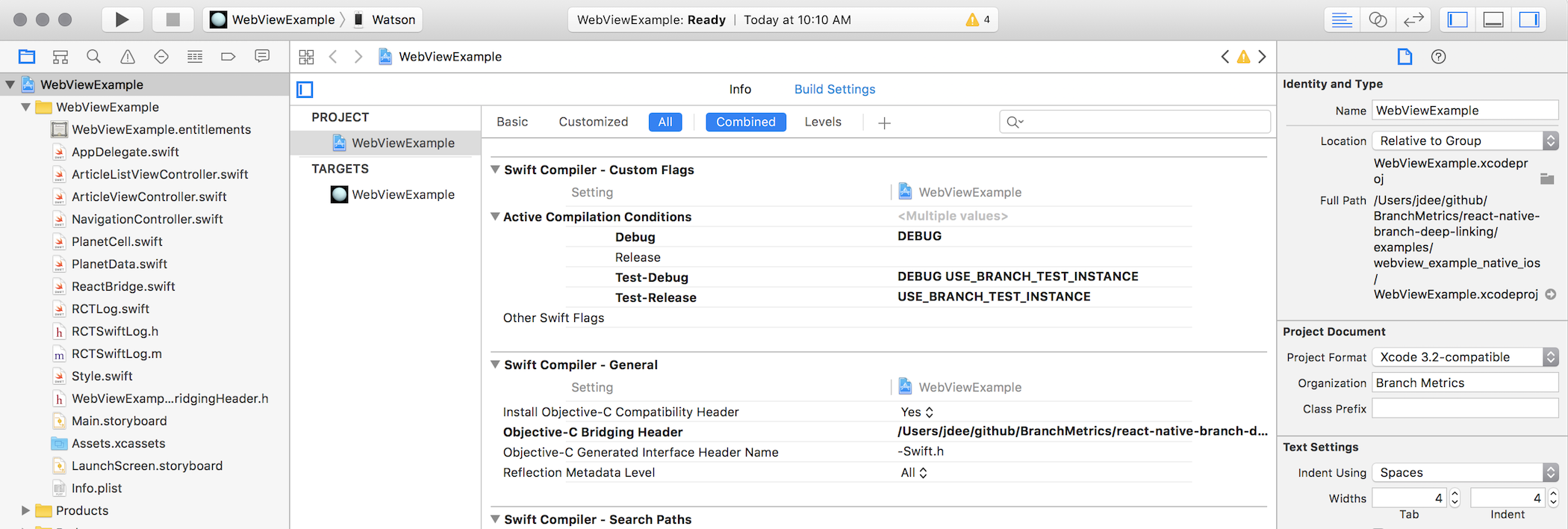Screen dimensions: 1568x529
Task: Show All build settings
Action: pyautogui.click(x=665, y=122)
